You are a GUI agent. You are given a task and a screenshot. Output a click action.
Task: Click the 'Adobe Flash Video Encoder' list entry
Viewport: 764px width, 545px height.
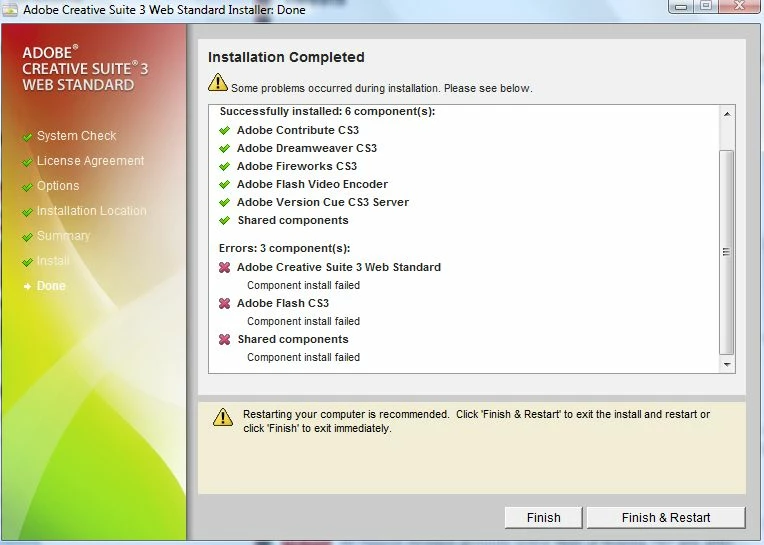312,184
